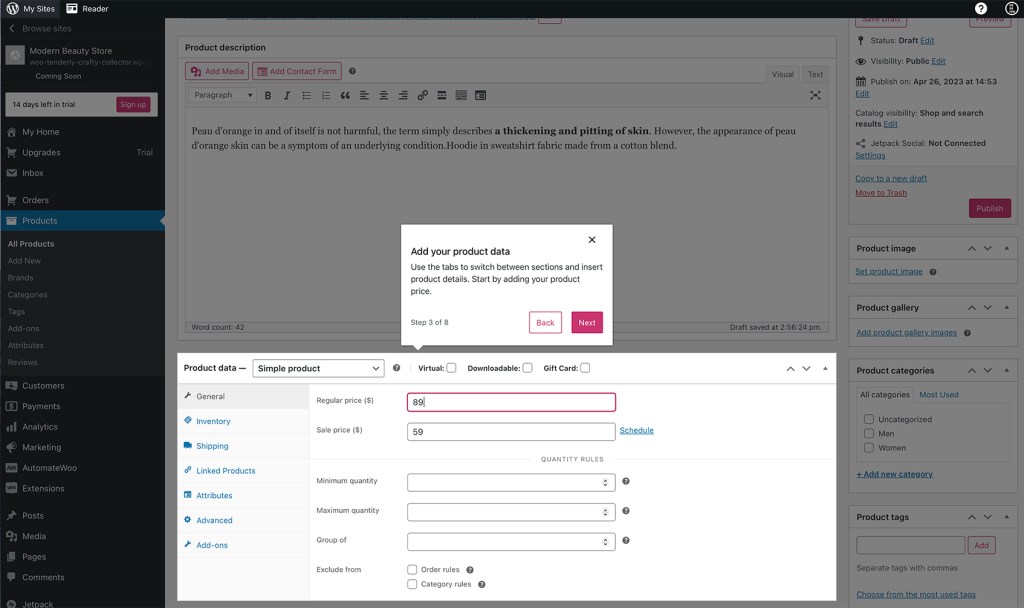Image resolution: width=1024 pixels, height=608 pixels.
Task: Enable the Downloadable checkbox
Action: [x=527, y=368]
